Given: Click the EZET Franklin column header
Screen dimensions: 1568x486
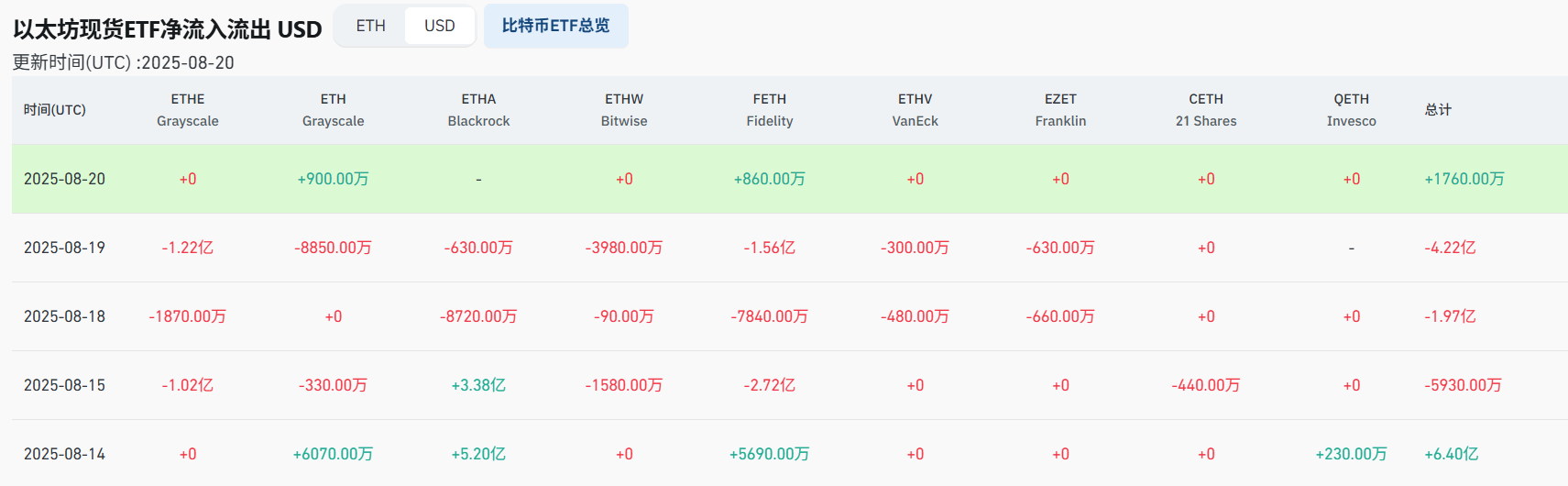Looking at the screenshot, I should [x=1060, y=110].
